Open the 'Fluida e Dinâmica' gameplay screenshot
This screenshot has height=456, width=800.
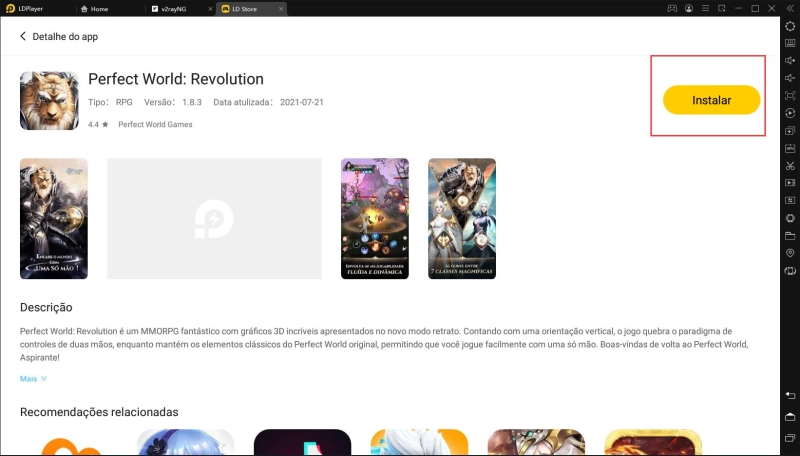coord(374,218)
